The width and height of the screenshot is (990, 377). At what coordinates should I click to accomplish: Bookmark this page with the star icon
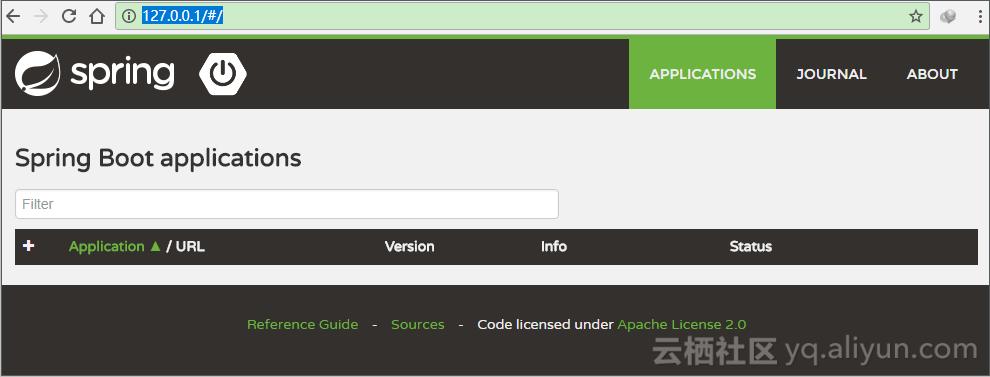coord(915,16)
